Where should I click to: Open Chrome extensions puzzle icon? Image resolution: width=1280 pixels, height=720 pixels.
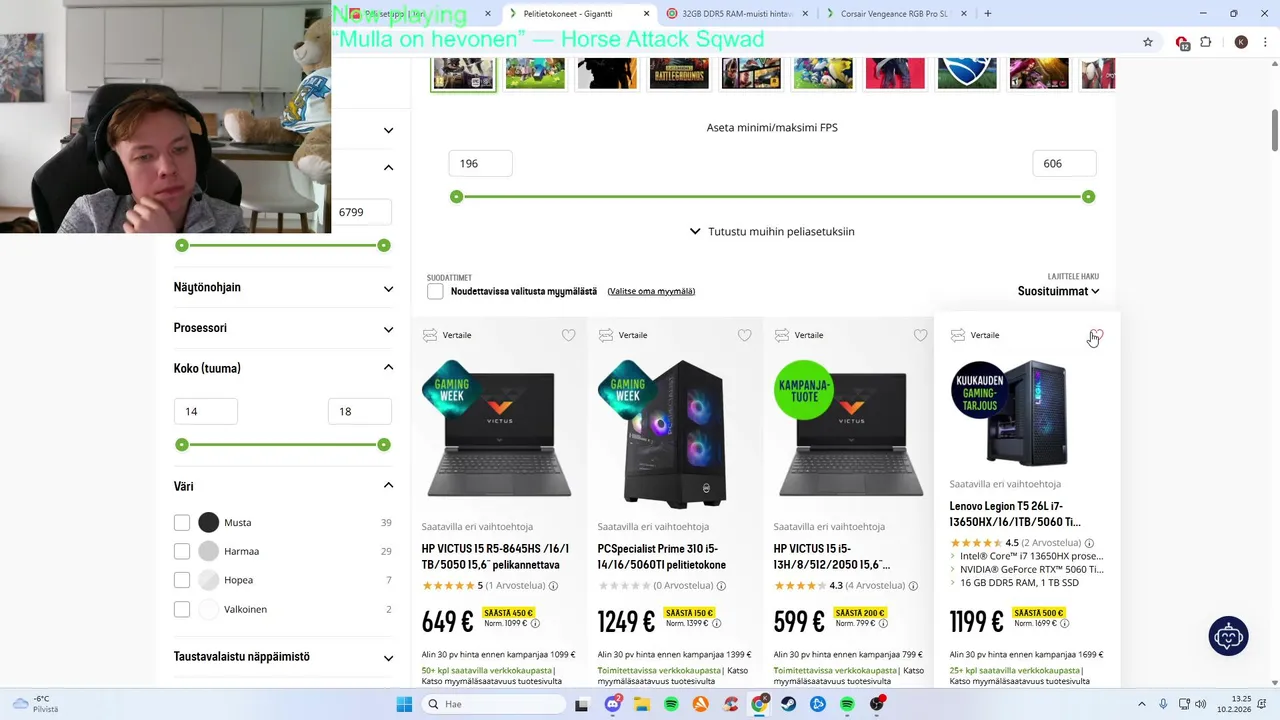[1206, 42]
